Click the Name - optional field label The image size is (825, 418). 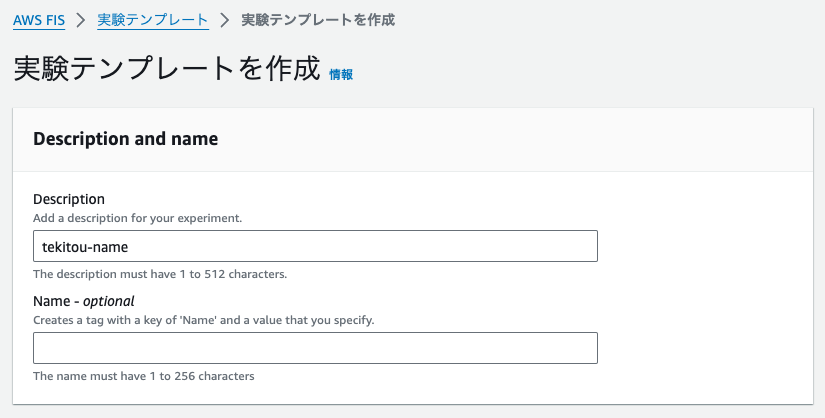coord(84,301)
